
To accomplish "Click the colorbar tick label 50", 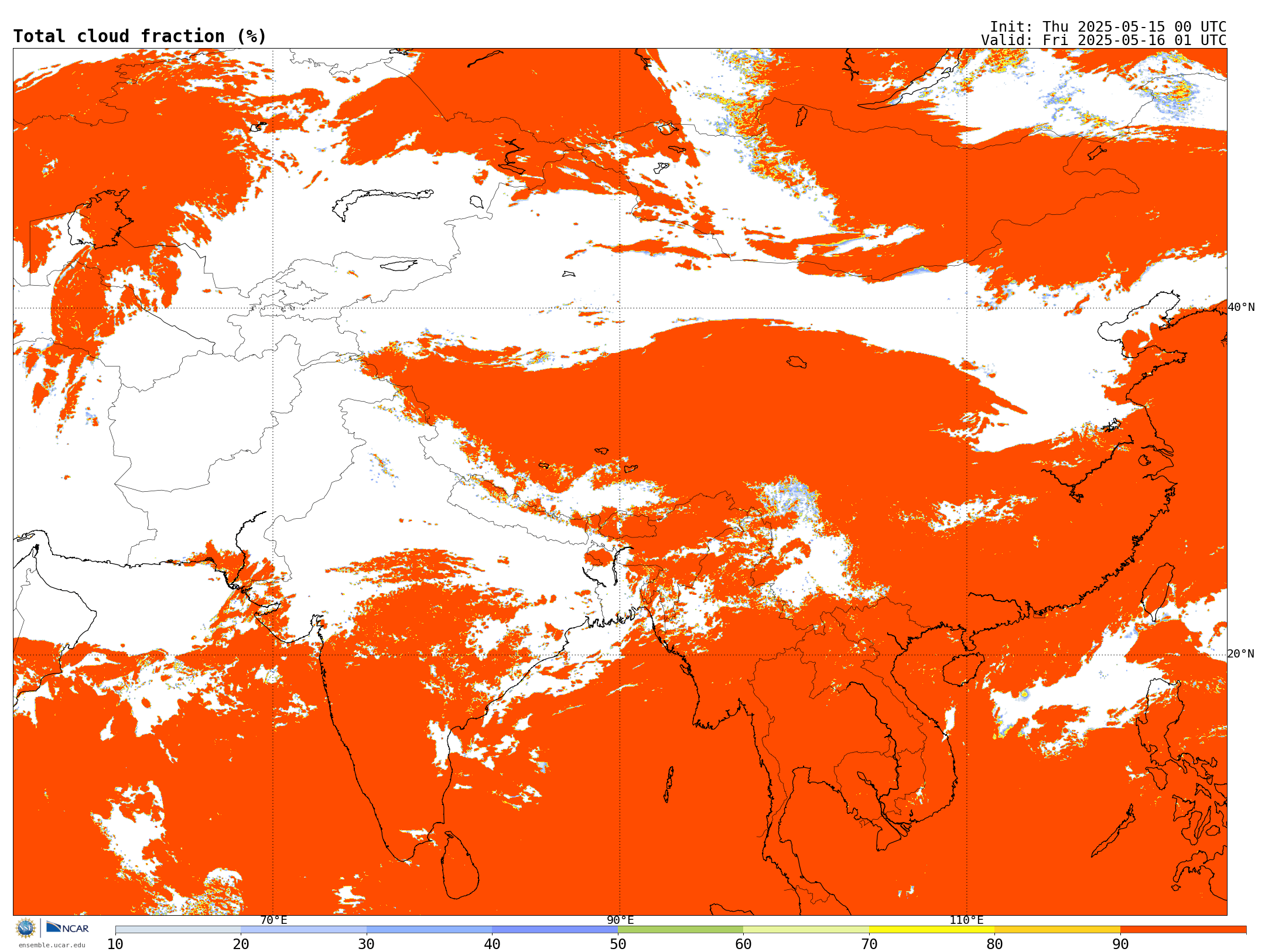I will (x=618, y=944).
